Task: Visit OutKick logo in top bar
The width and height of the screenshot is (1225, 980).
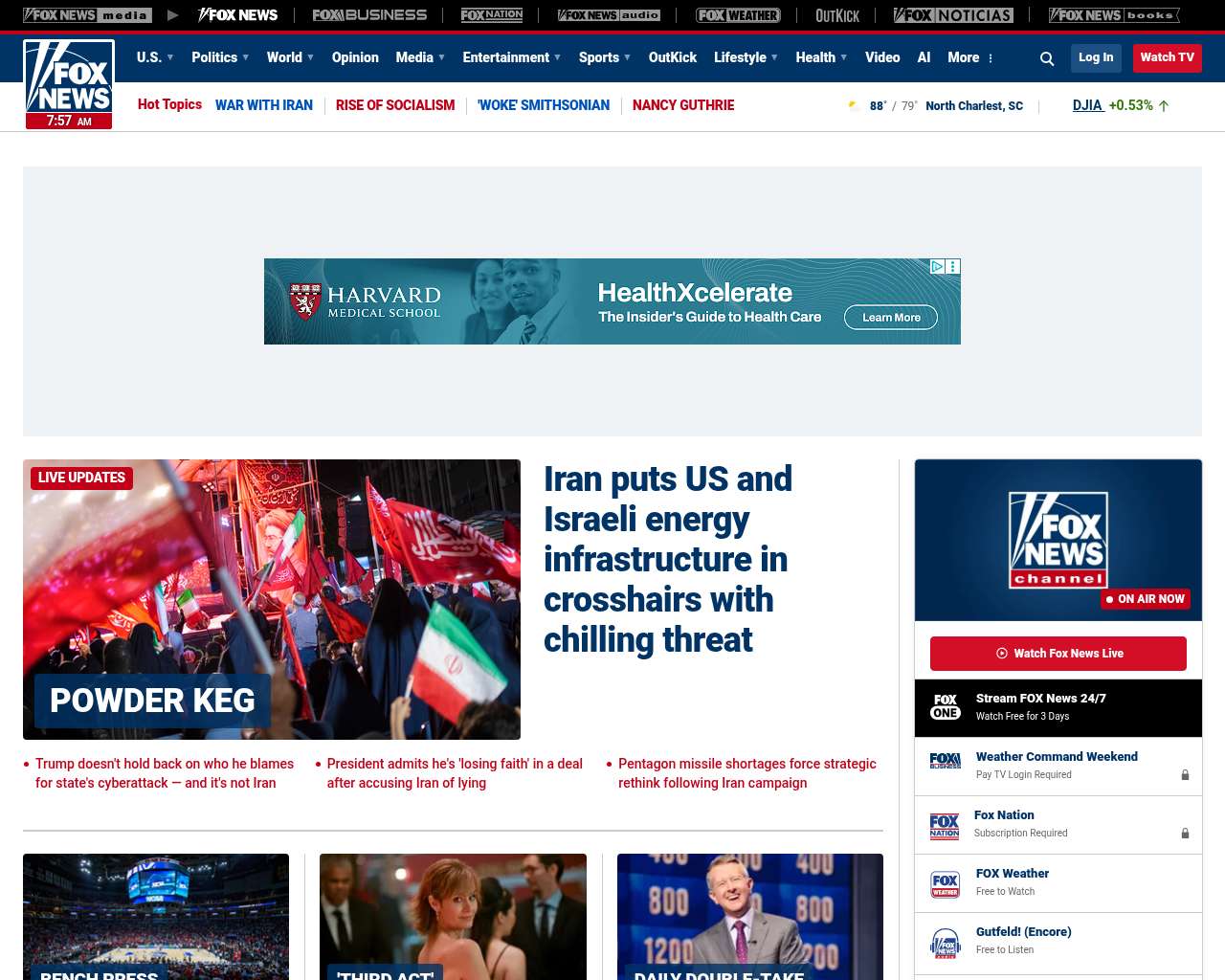Action: pyautogui.click(x=837, y=15)
